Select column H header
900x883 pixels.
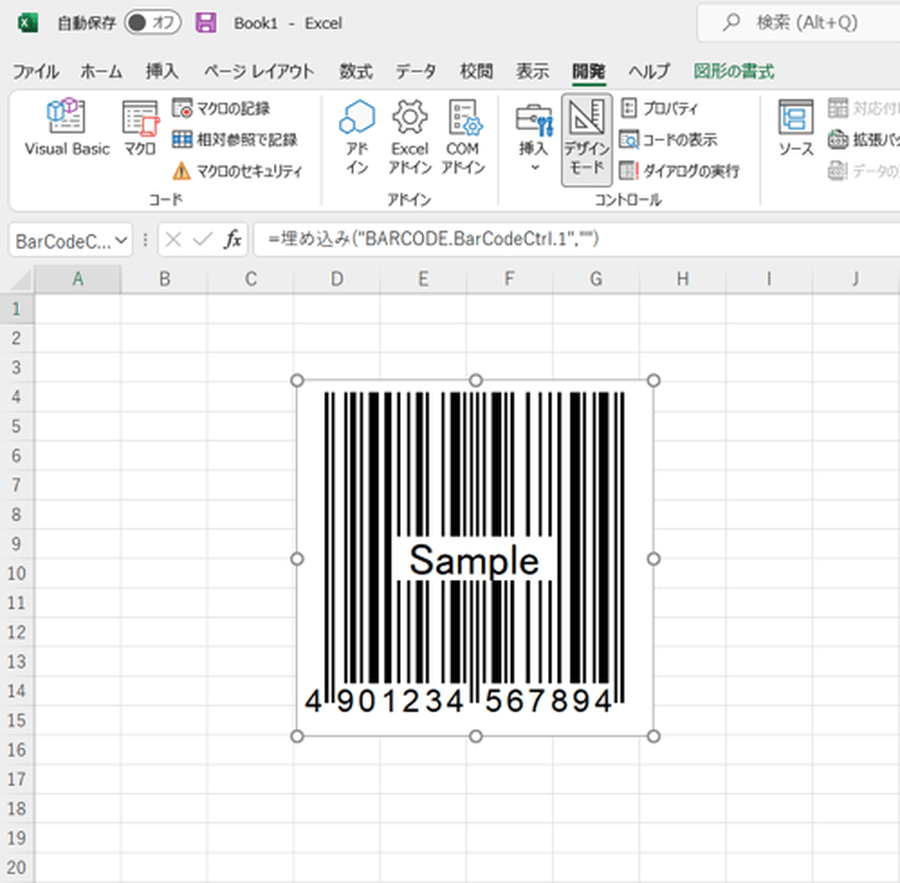click(x=682, y=279)
